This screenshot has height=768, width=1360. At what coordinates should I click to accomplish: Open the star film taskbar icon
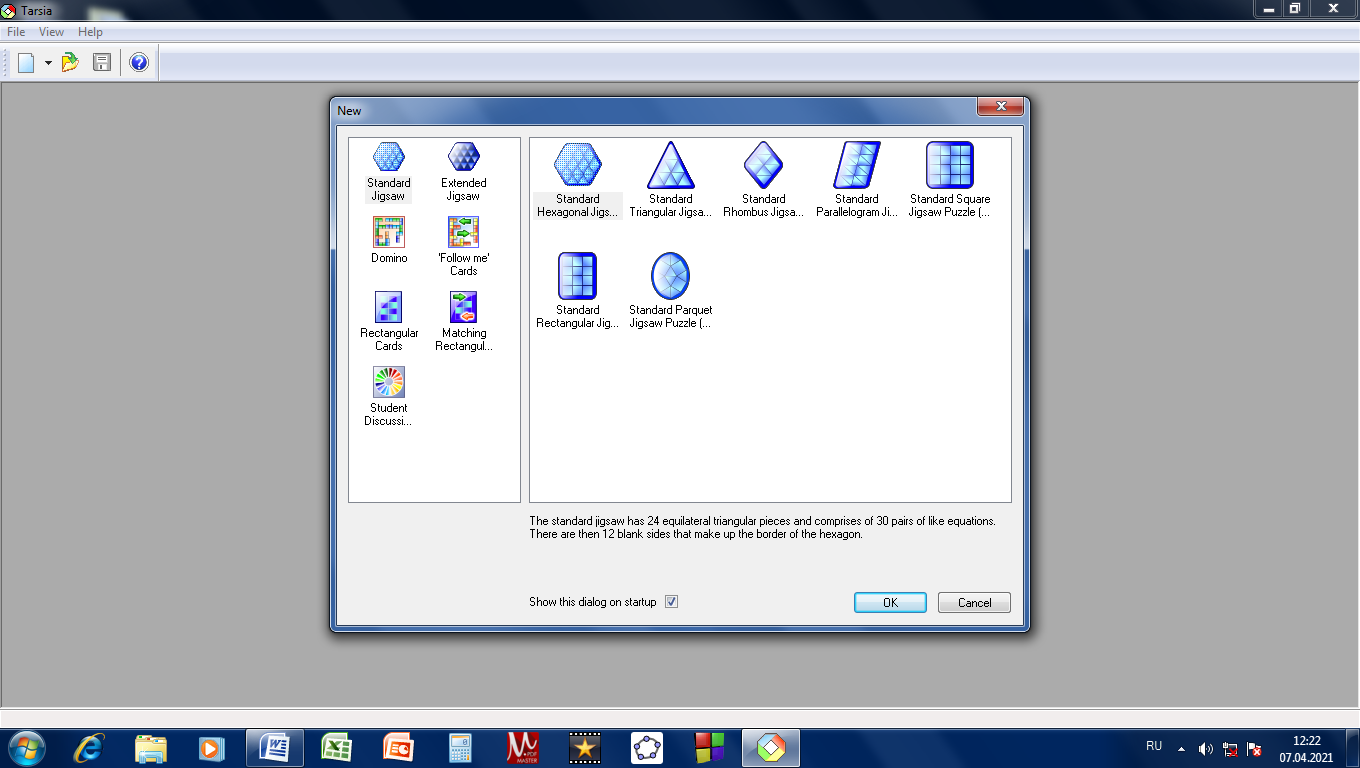click(x=585, y=748)
